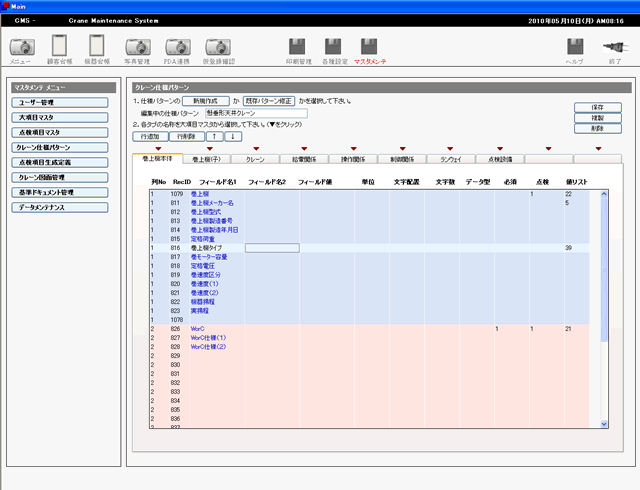The image size is (640, 490).
Task: Open the 写真管理 camera icon
Action: [x=138, y=47]
